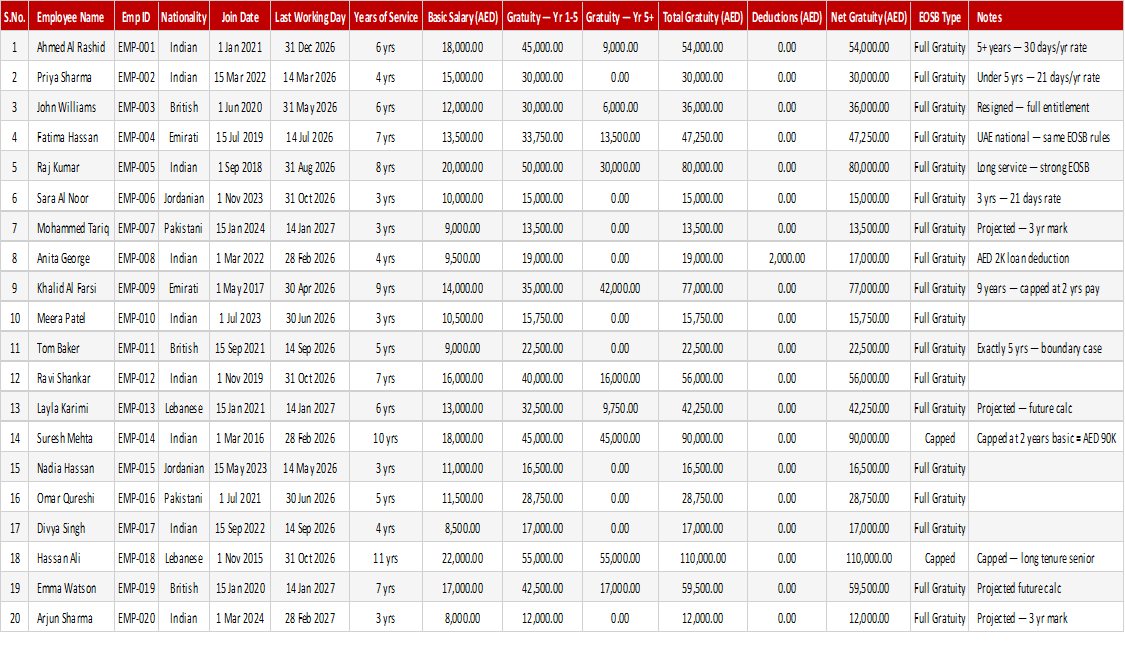
Task: Select the Emp ID column header
Action: [x=136, y=17]
